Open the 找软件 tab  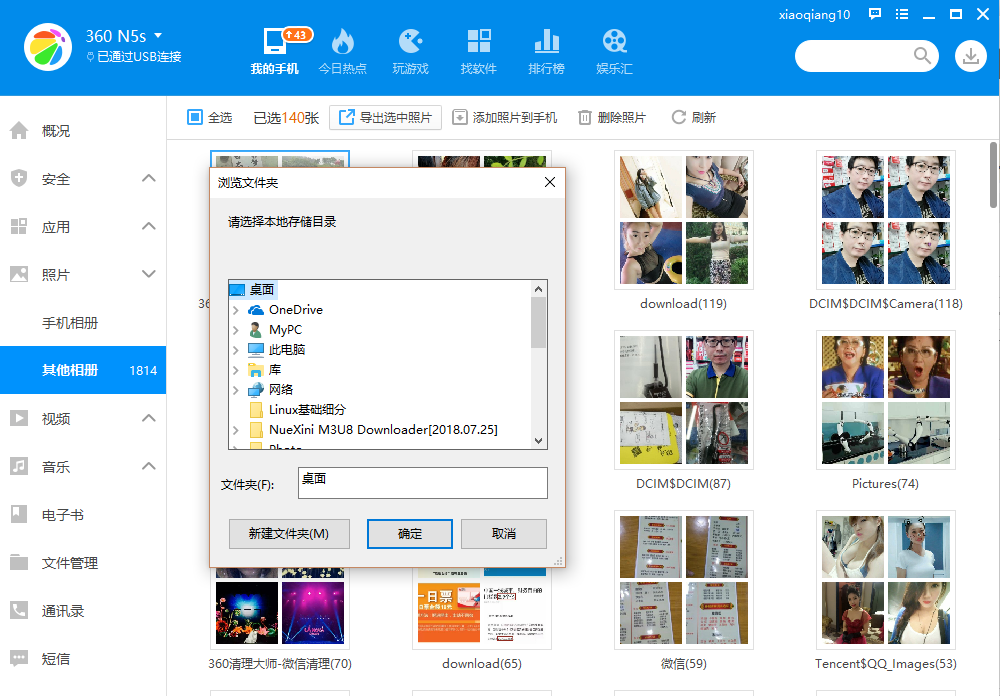point(478,51)
